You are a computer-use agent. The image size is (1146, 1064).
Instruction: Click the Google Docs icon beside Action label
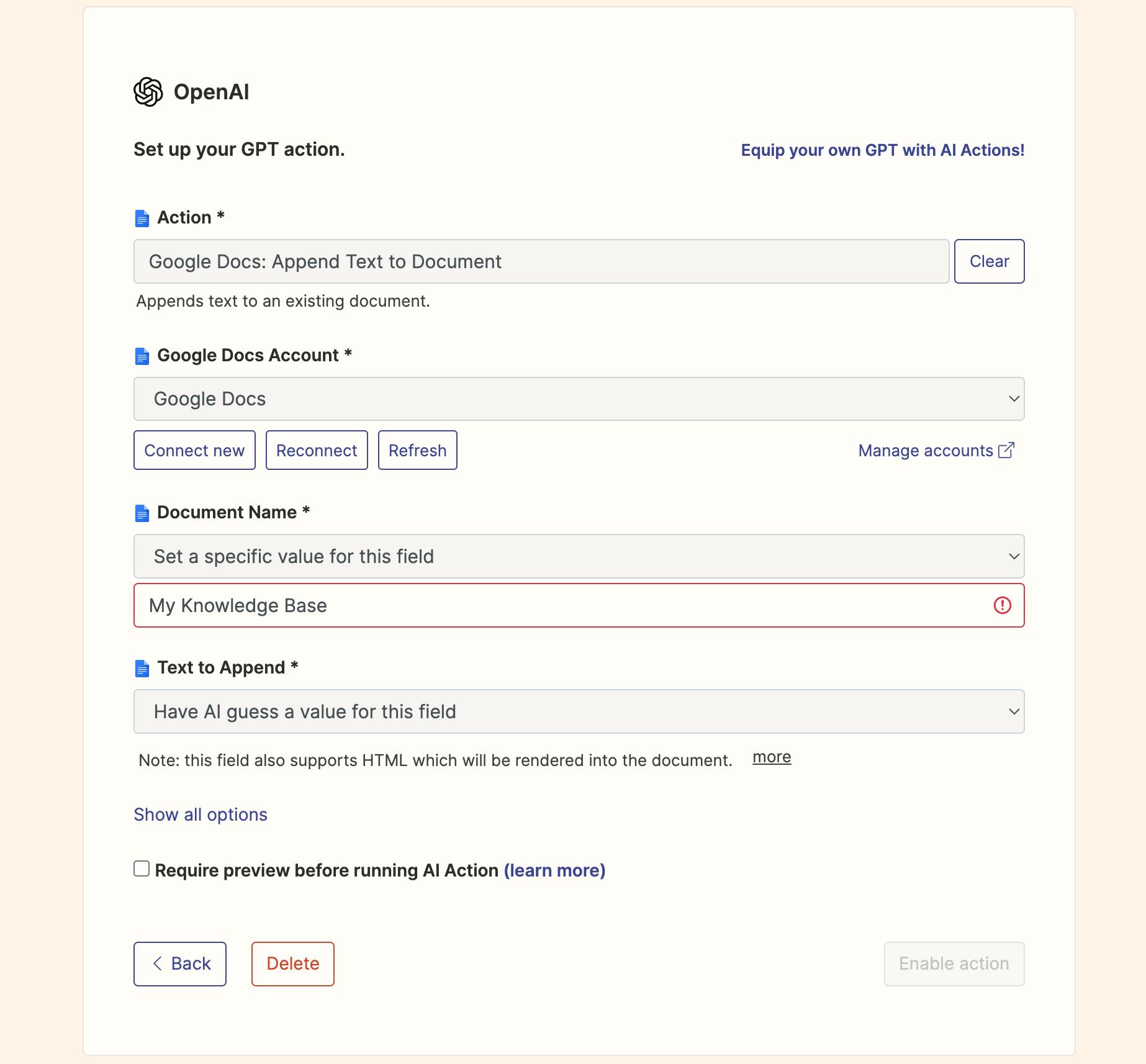pos(142,219)
